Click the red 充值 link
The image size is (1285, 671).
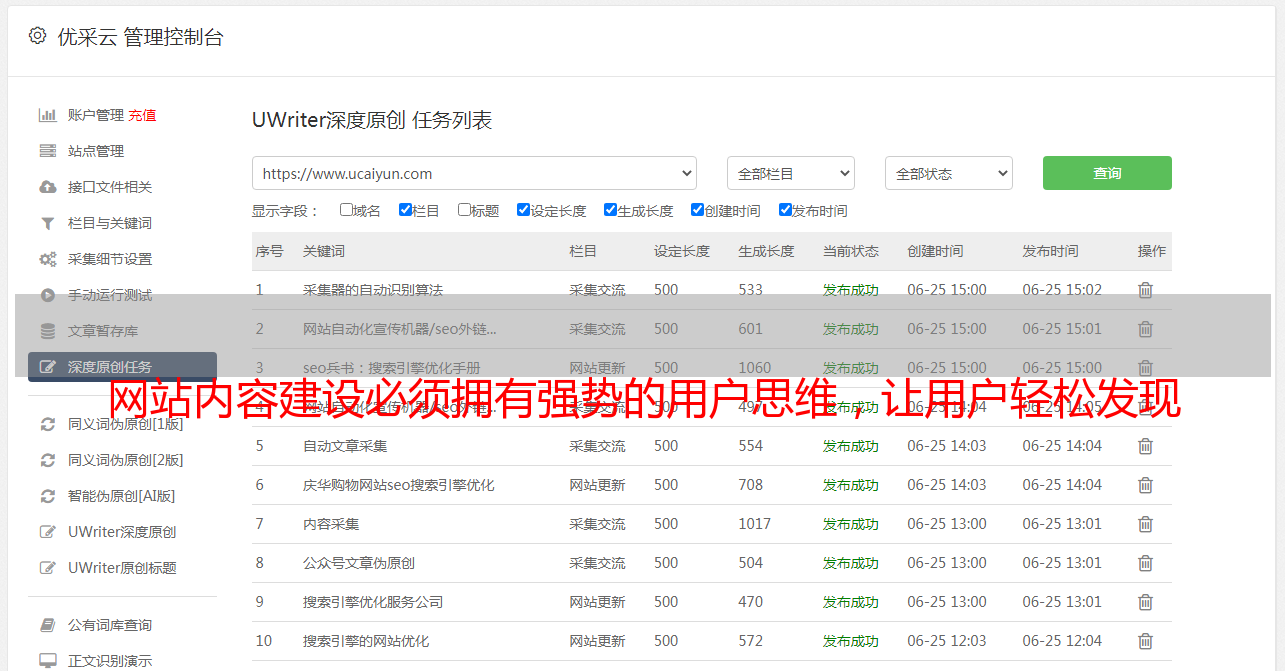pos(142,115)
